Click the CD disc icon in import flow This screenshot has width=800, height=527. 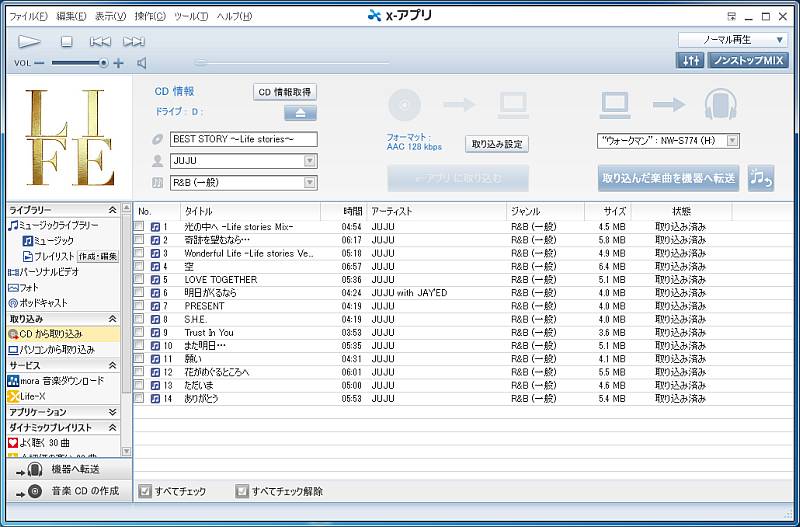[405, 105]
